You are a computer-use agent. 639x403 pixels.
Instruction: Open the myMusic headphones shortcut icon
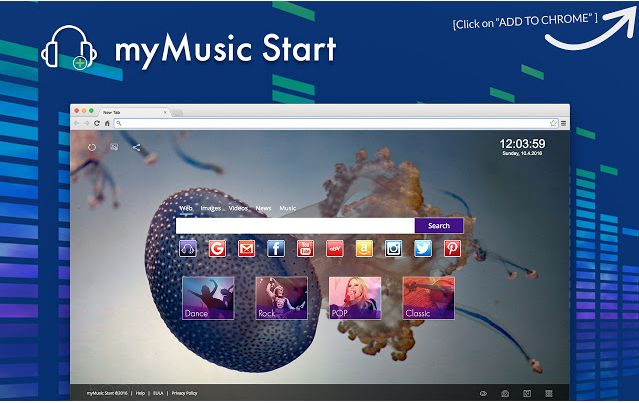click(188, 249)
